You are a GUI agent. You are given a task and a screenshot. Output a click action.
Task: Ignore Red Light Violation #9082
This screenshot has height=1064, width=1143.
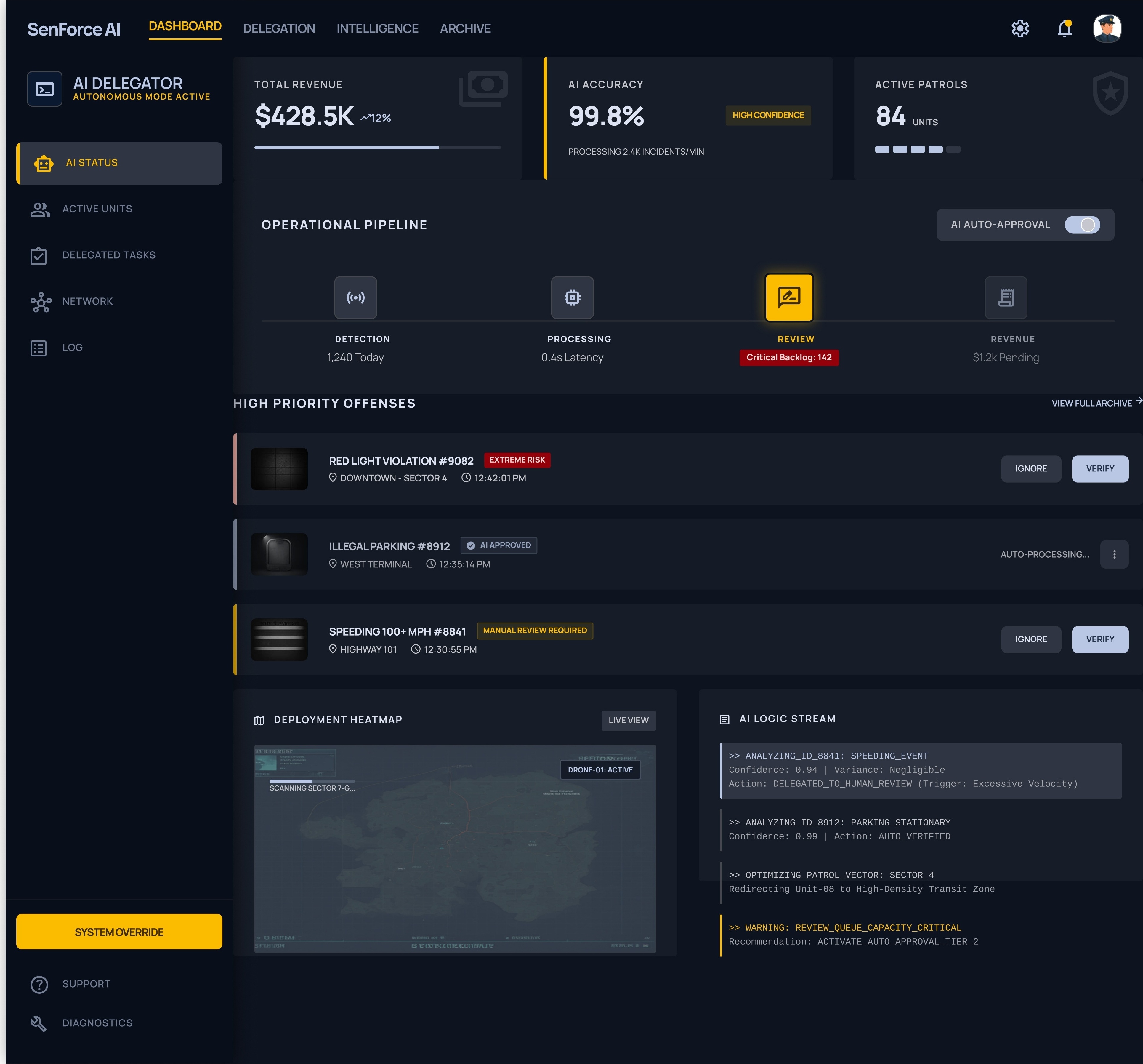1031,469
